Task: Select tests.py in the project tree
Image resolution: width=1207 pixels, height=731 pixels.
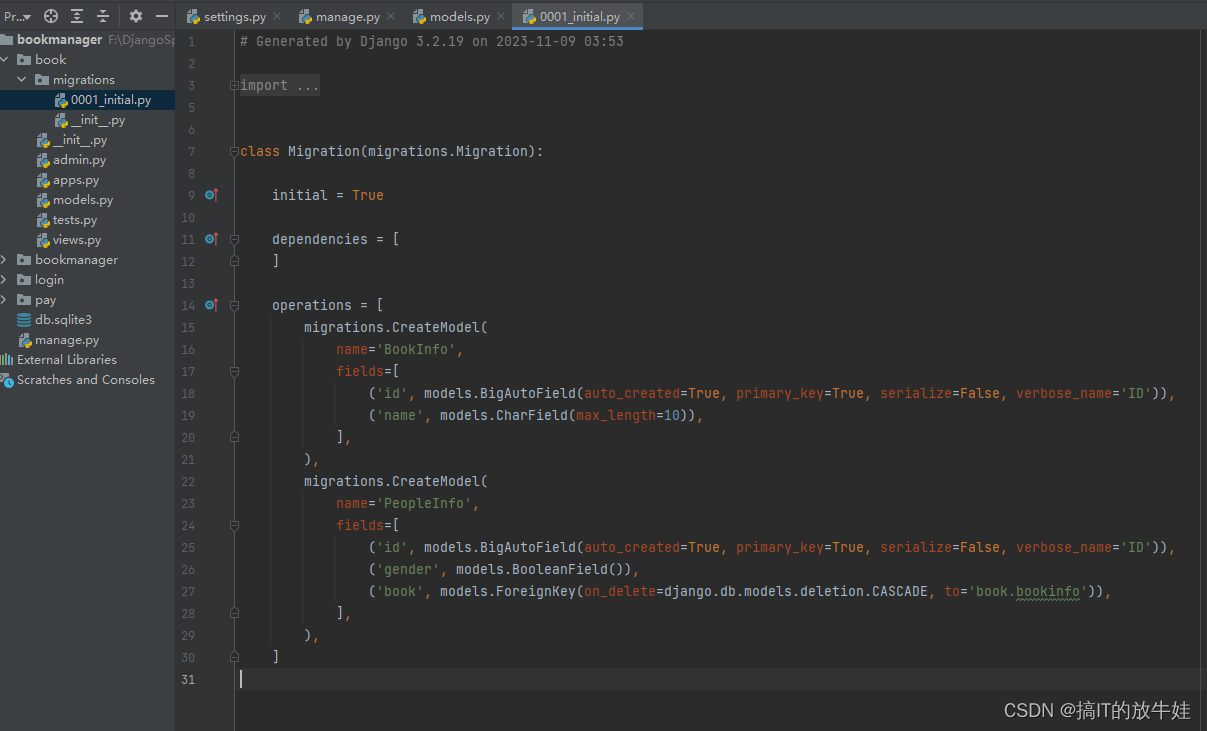Action: coord(75,220)
